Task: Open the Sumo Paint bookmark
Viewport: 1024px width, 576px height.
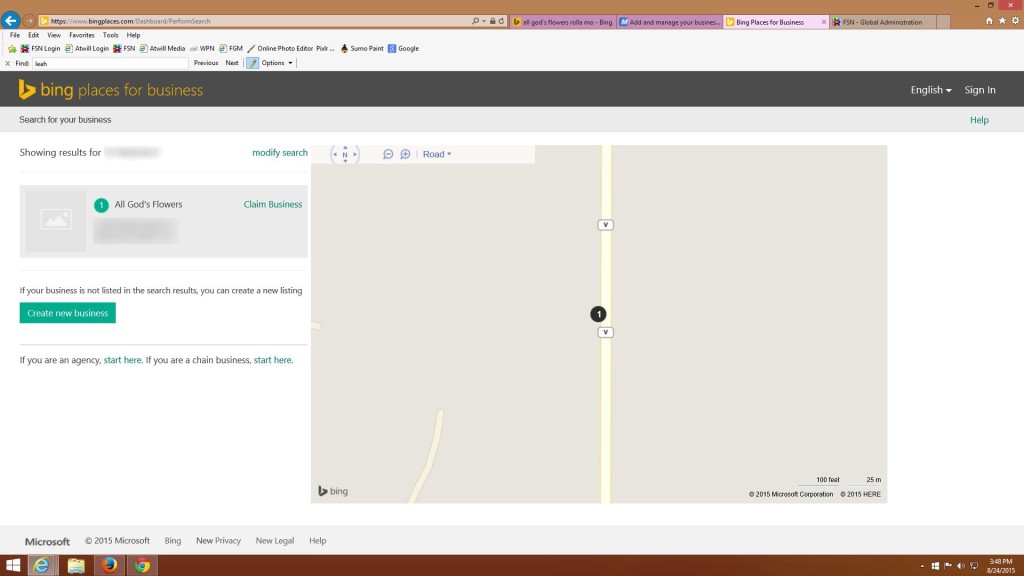Action: [x=362, y=48]
